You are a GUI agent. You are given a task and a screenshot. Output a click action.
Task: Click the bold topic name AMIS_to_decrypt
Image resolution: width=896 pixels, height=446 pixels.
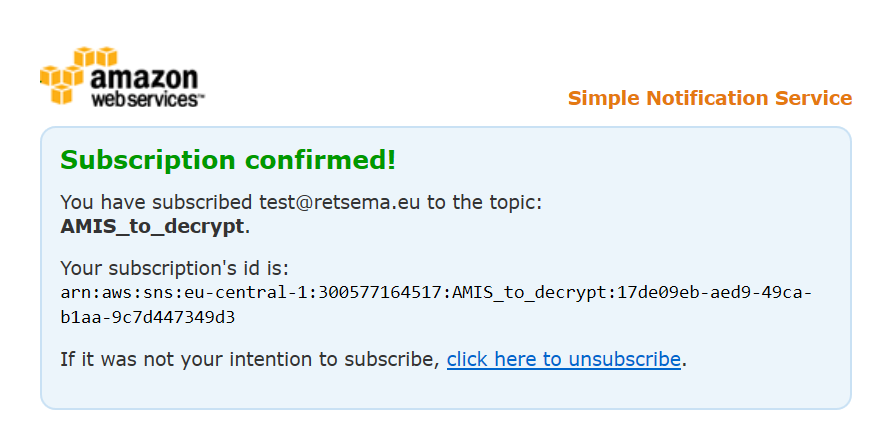[152, 226]
